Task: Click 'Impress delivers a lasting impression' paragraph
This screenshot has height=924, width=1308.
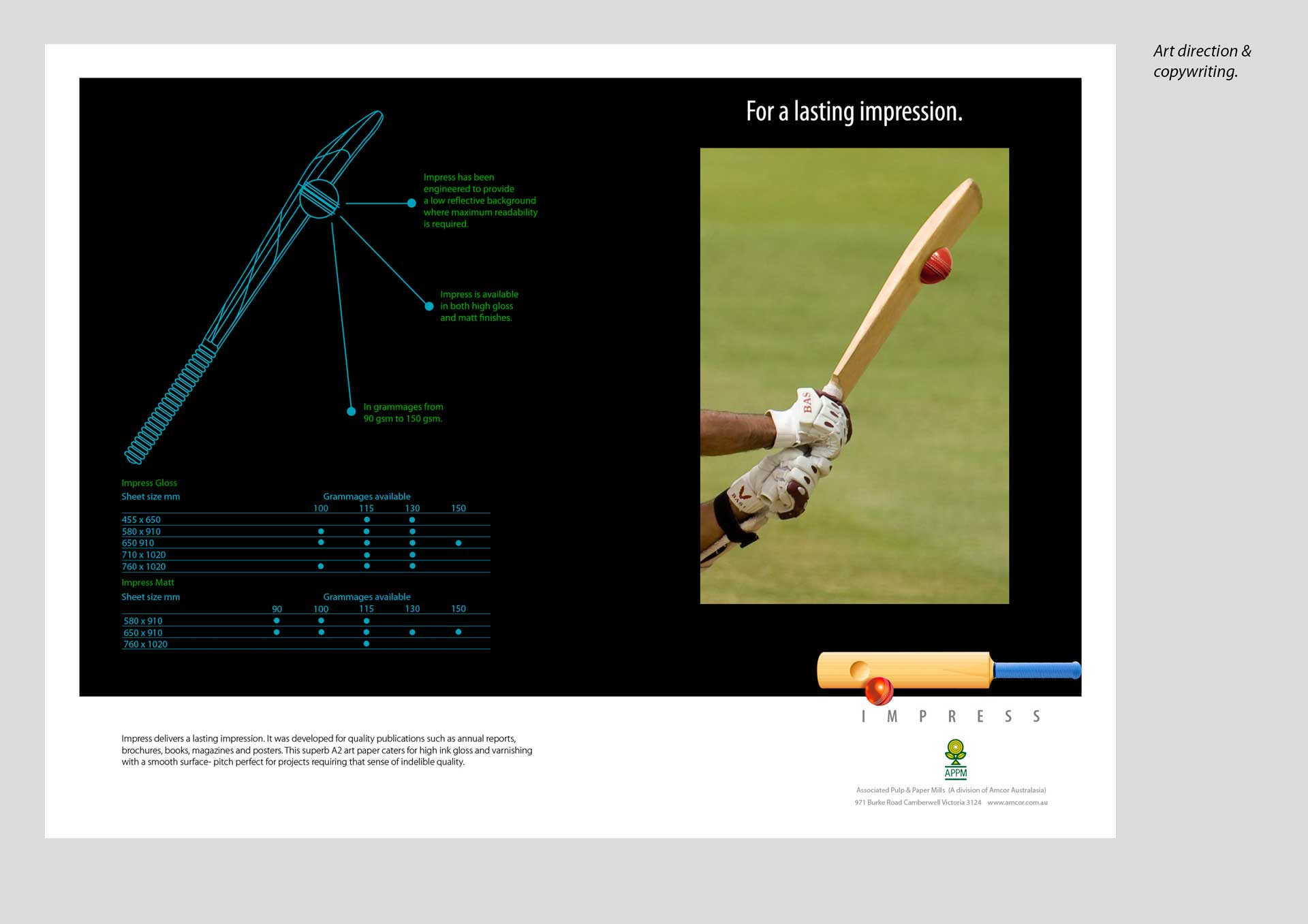Action: 327,750
